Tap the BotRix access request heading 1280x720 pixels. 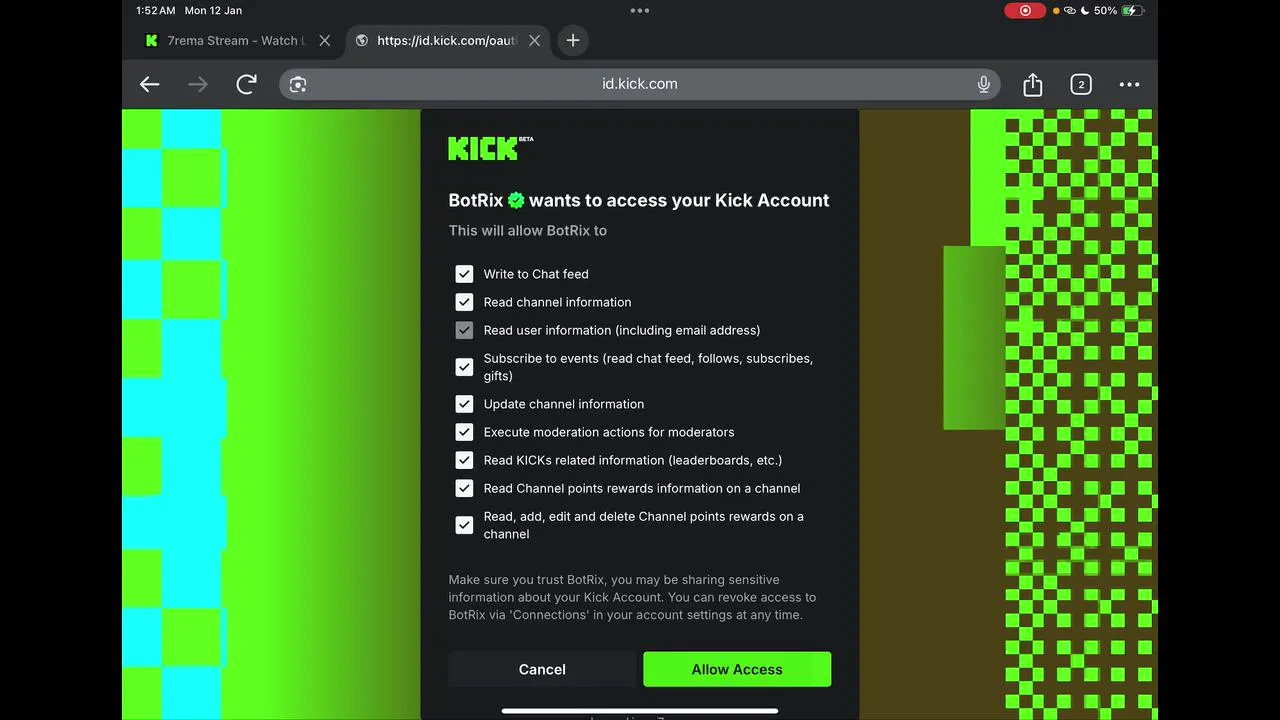(x=639, y=200)
